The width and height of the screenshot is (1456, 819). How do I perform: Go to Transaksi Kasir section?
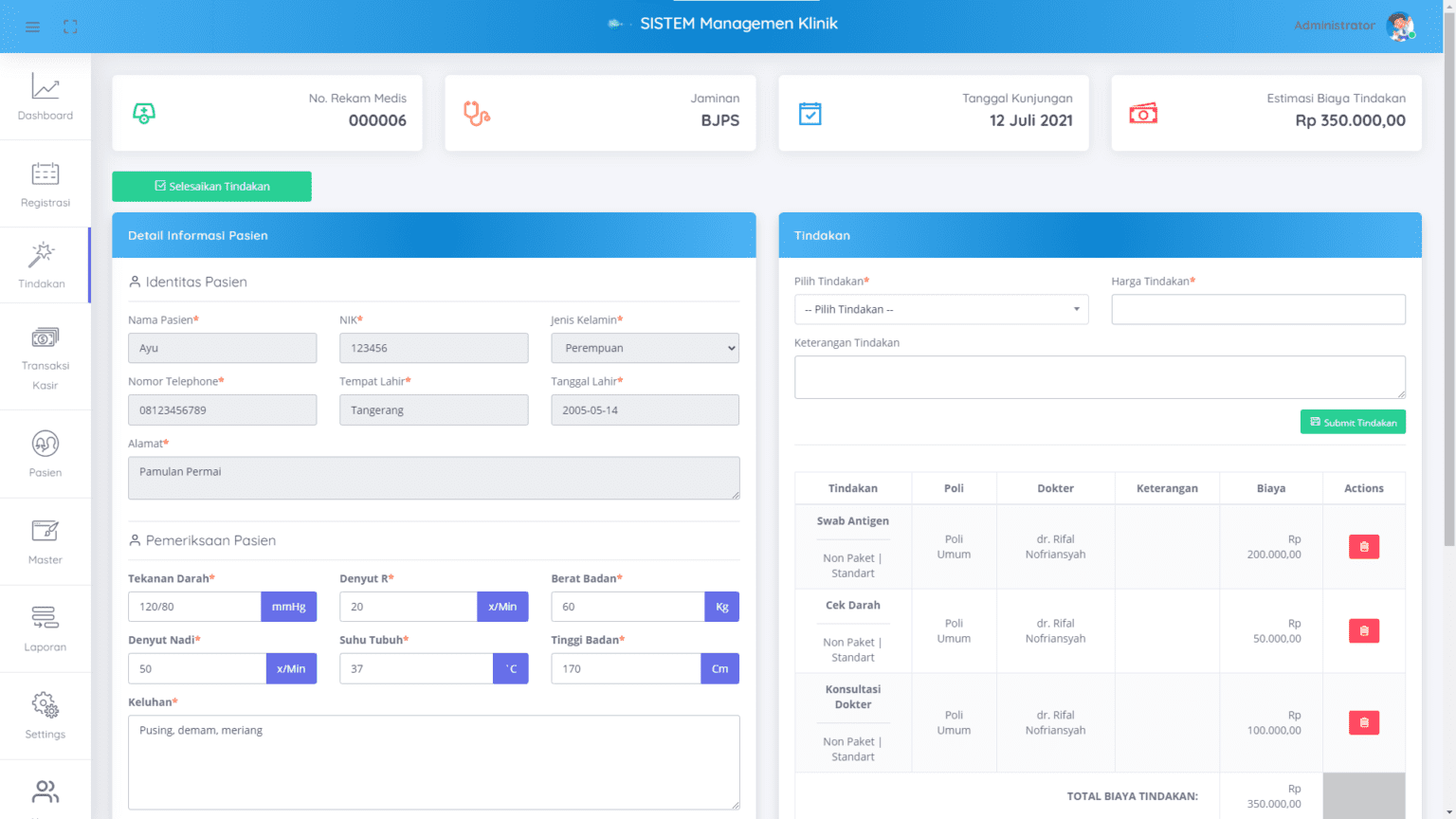45,357
